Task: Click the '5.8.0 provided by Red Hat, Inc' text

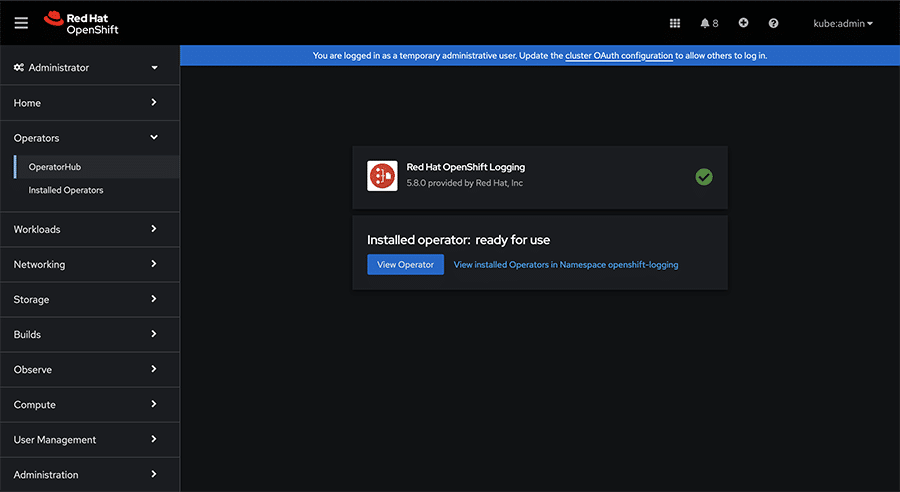Action: [464, 183]
